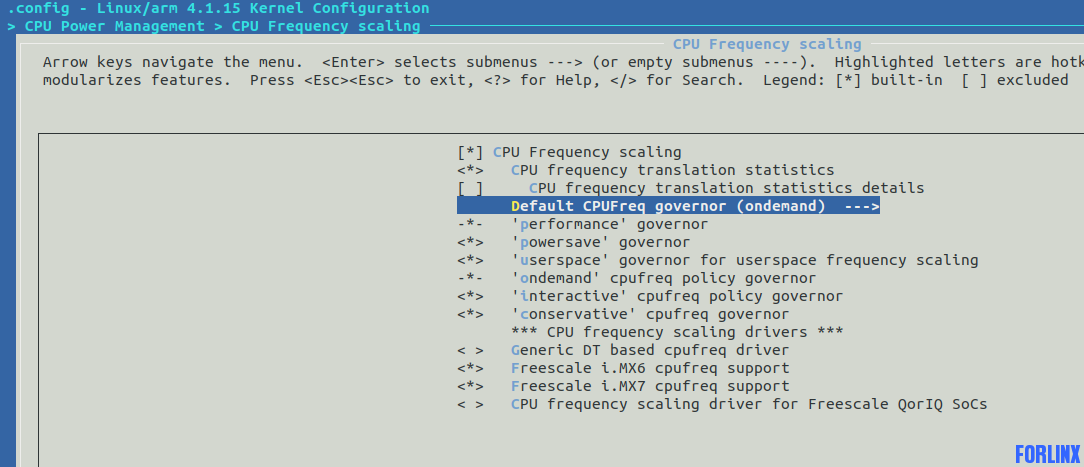
Task: Toggle the 'powersave' governor <*> marker
Action: [x=470, y=242]
